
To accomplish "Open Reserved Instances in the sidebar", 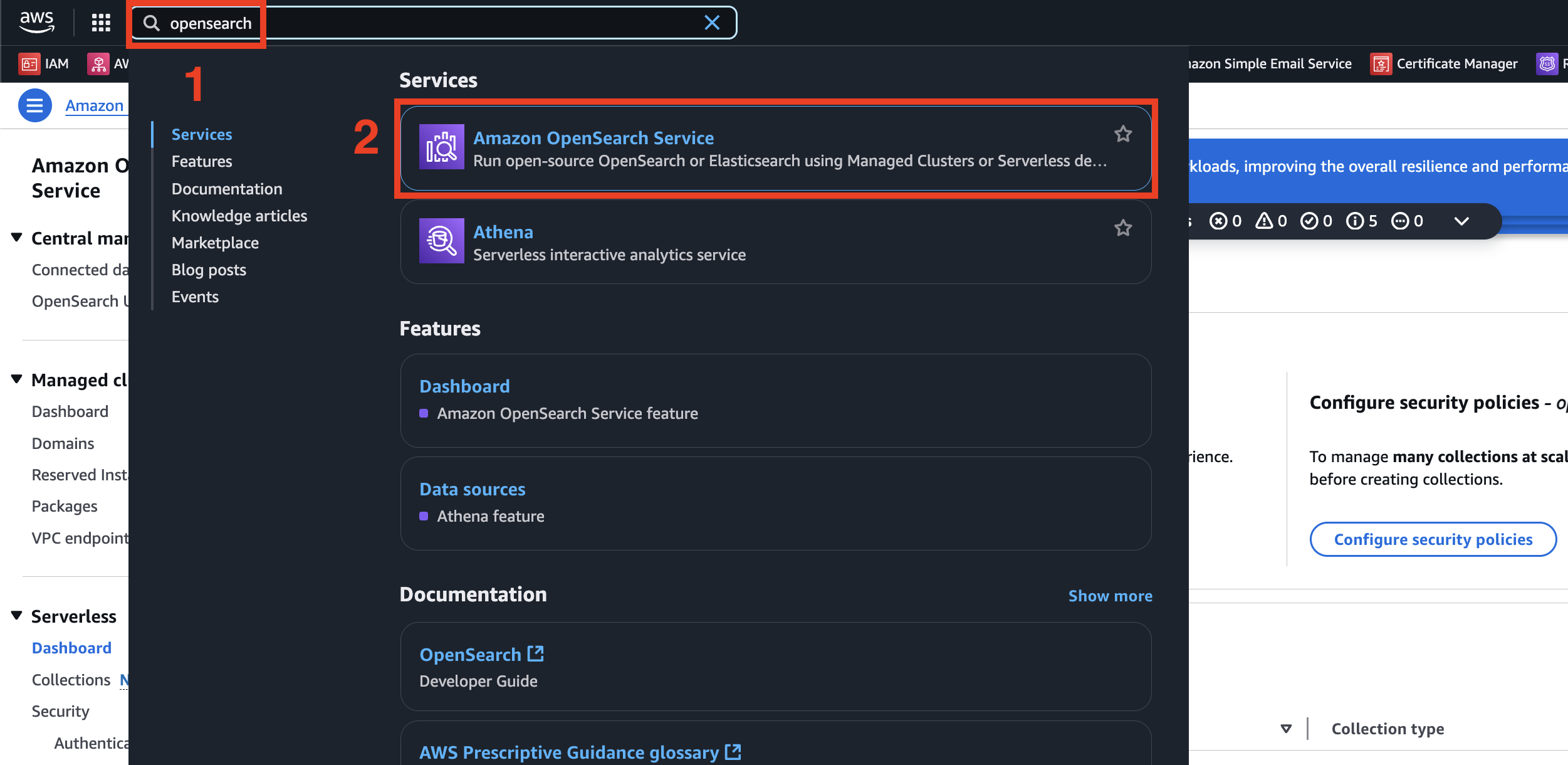I will 80,475.
